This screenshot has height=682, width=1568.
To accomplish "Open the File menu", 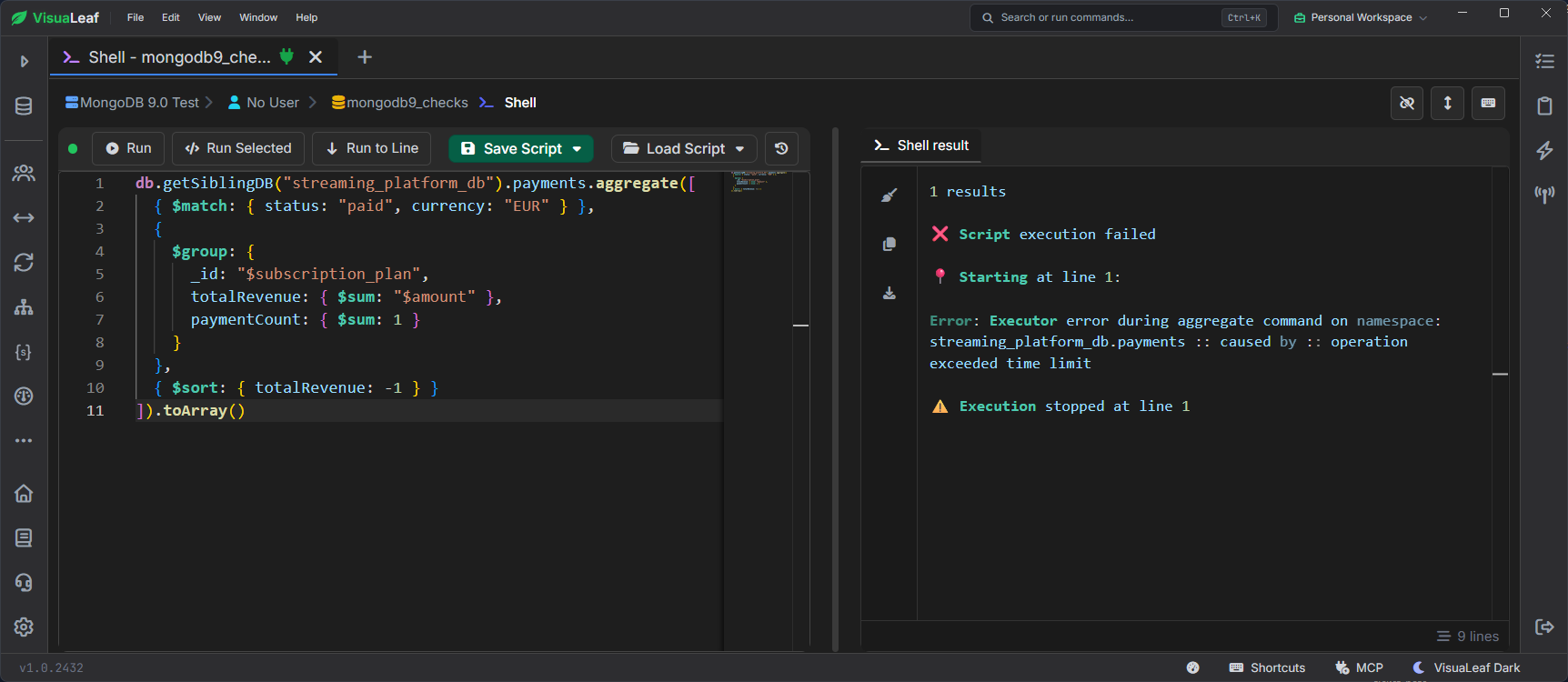I will click(x=136, y=17).
